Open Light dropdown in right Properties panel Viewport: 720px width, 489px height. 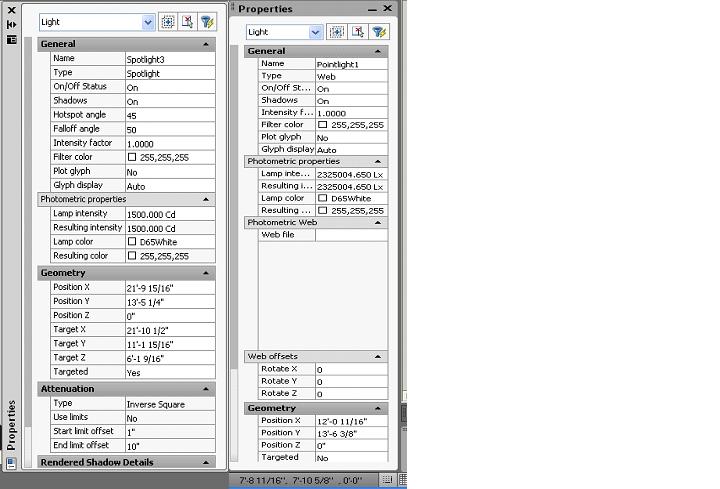pyautogui.click(x=316, y=32)
